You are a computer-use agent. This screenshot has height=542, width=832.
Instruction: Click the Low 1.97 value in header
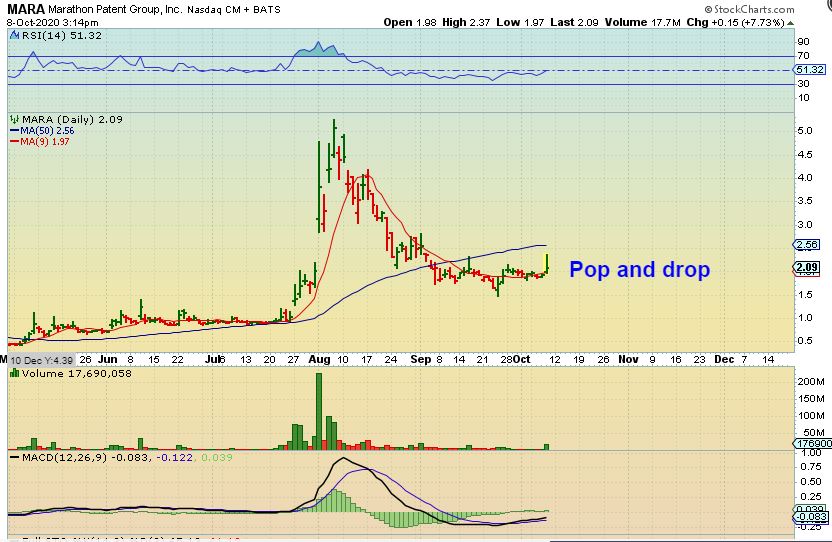[x=521, y=22]
